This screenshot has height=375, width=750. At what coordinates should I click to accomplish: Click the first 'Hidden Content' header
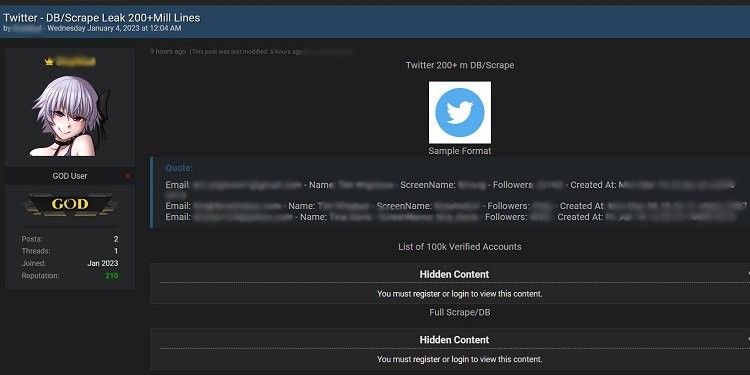(x=454, y=275)
